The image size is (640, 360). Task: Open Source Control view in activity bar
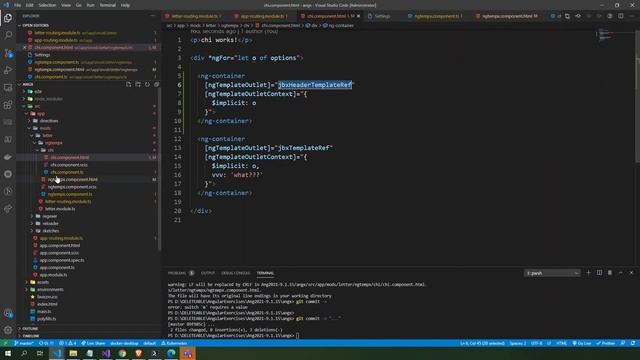[8, 53]
